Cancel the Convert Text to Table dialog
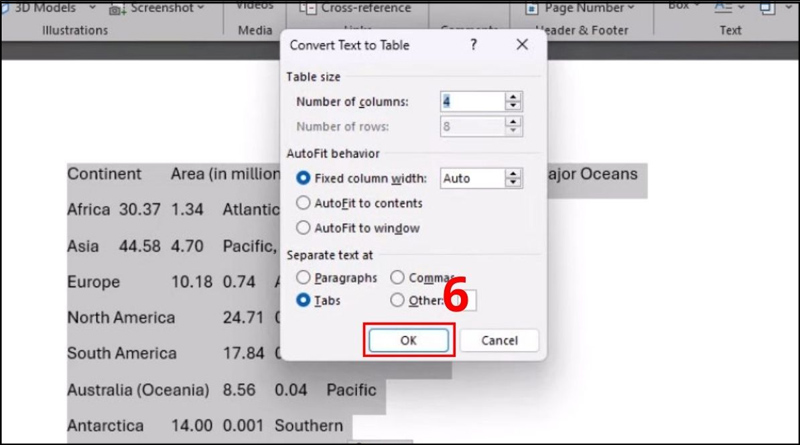Viewport: 800px width, 445px height. point(499,340)
